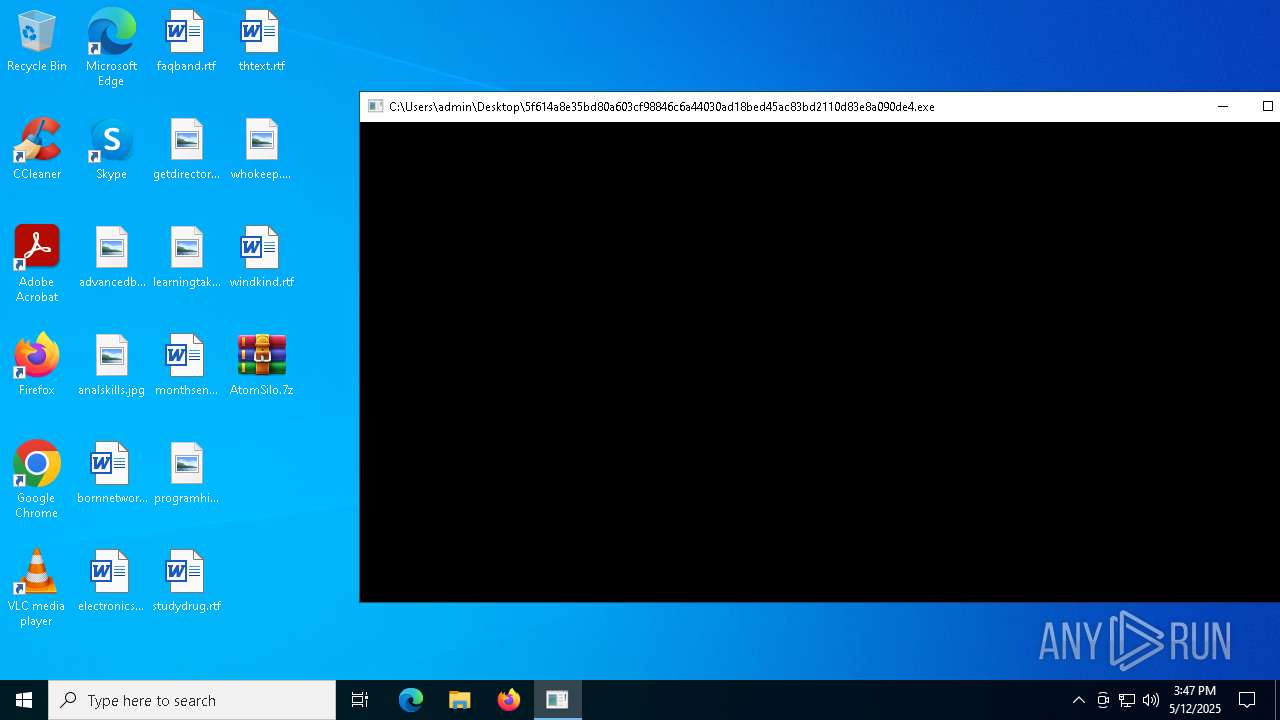
Task: Switch to the running console taskbar item
Action: 557,700
